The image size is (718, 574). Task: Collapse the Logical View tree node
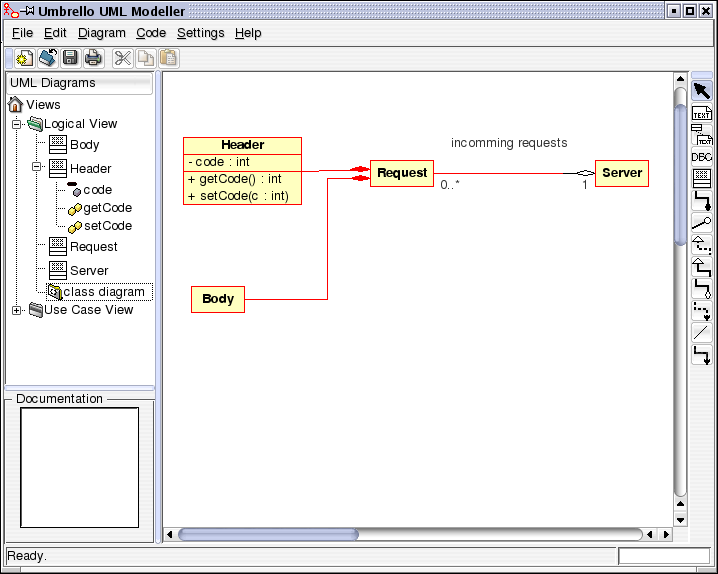[16, 124]
